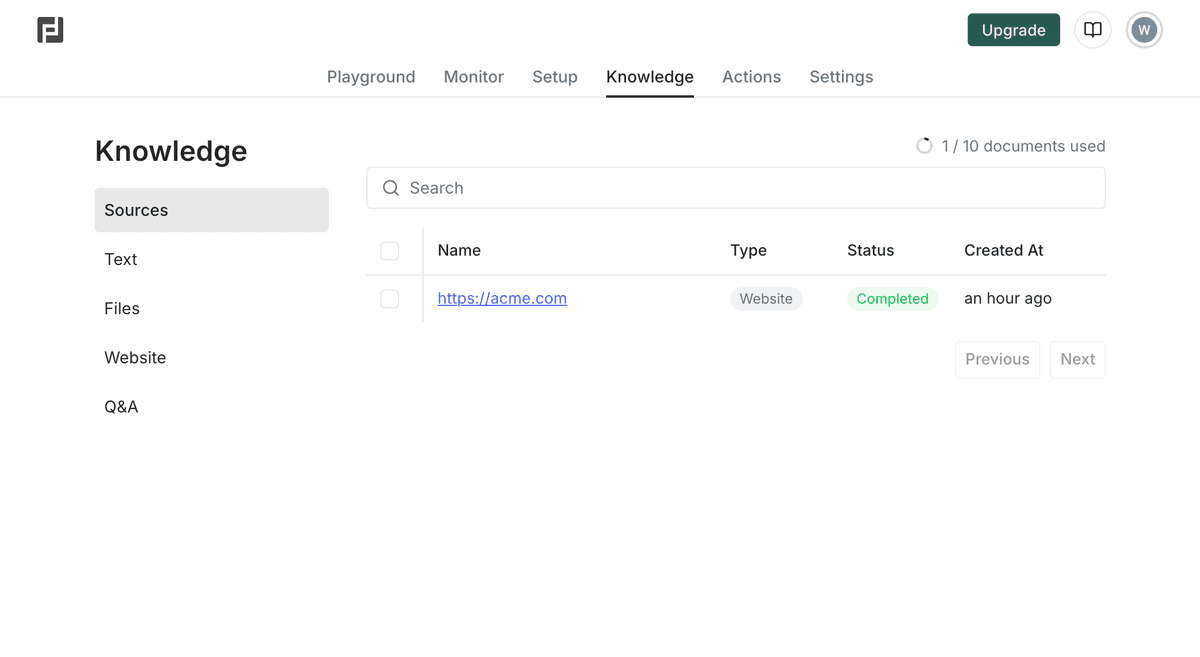
Task: Toggle selection of the Website source row
Action: coord(389,298)
